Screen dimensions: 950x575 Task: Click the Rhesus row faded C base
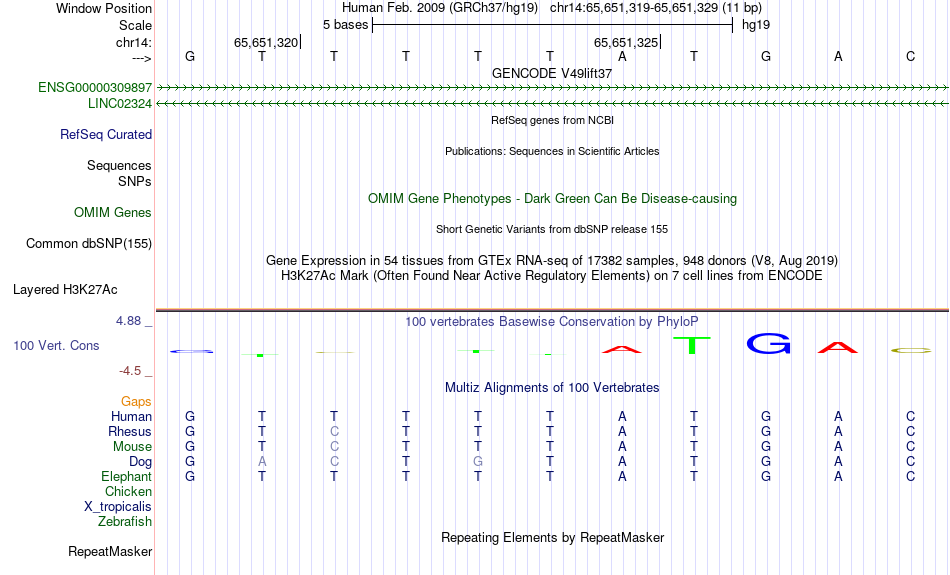(334, 431)
